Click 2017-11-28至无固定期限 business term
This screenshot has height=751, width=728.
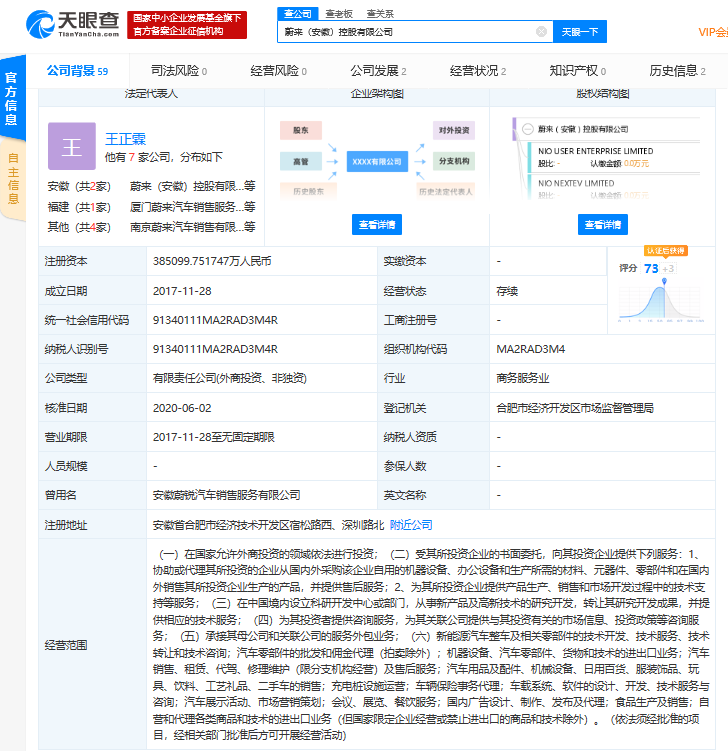click(214, 437)
